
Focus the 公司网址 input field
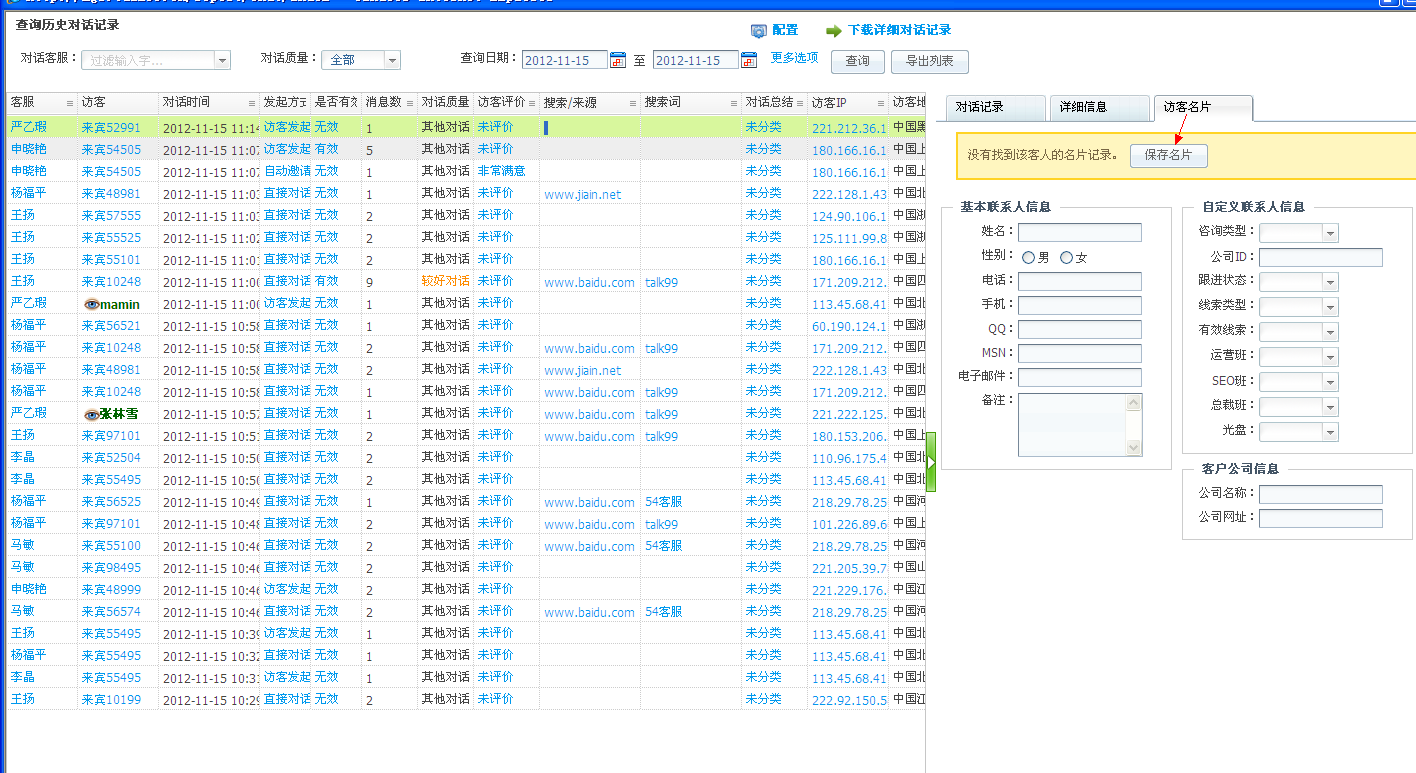pos(1321,519)
